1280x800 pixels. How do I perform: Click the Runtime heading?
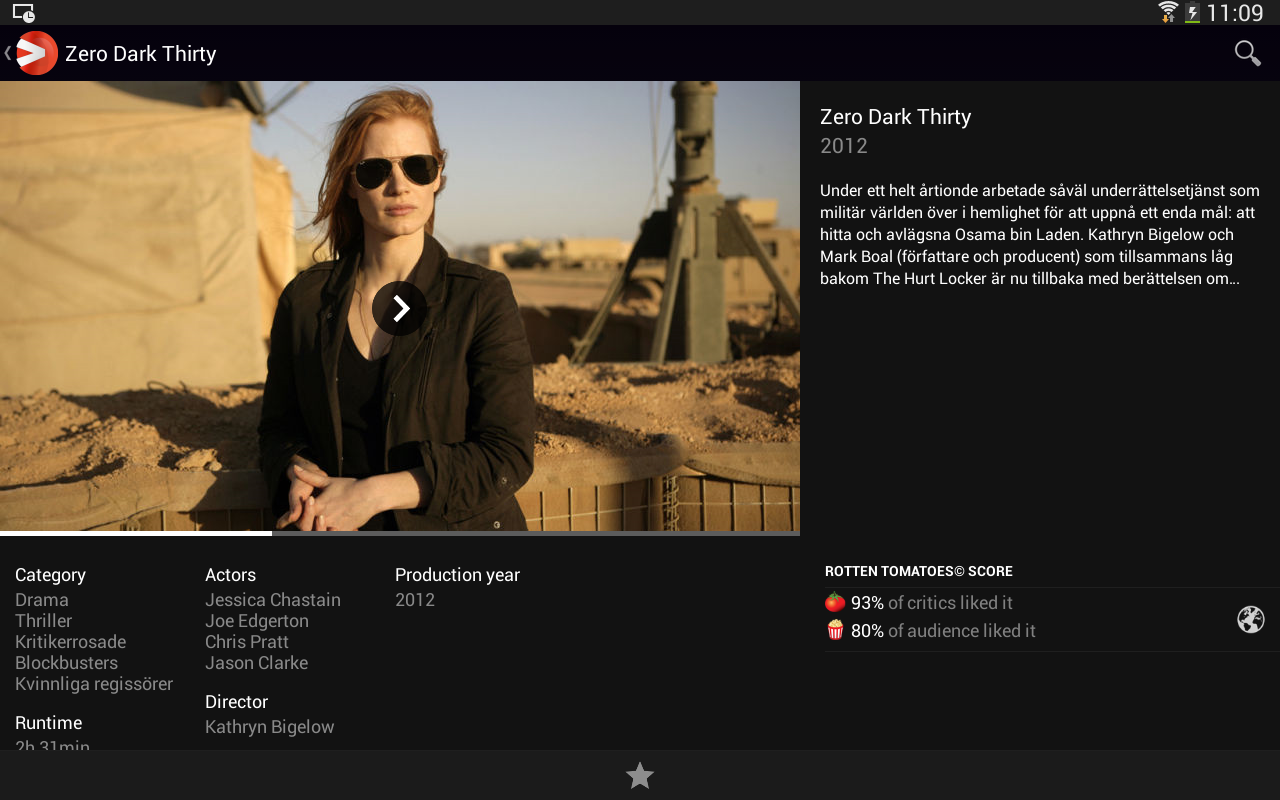49,723
